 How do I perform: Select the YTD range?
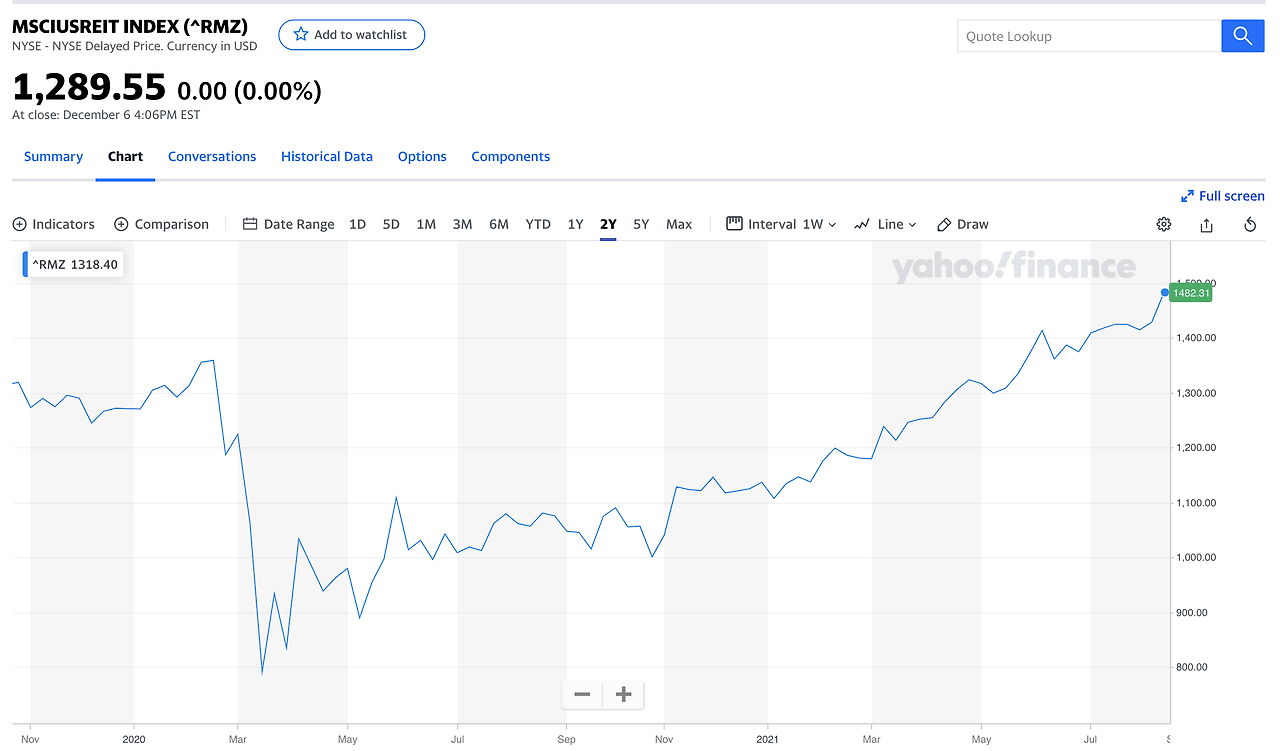[538, 224]
